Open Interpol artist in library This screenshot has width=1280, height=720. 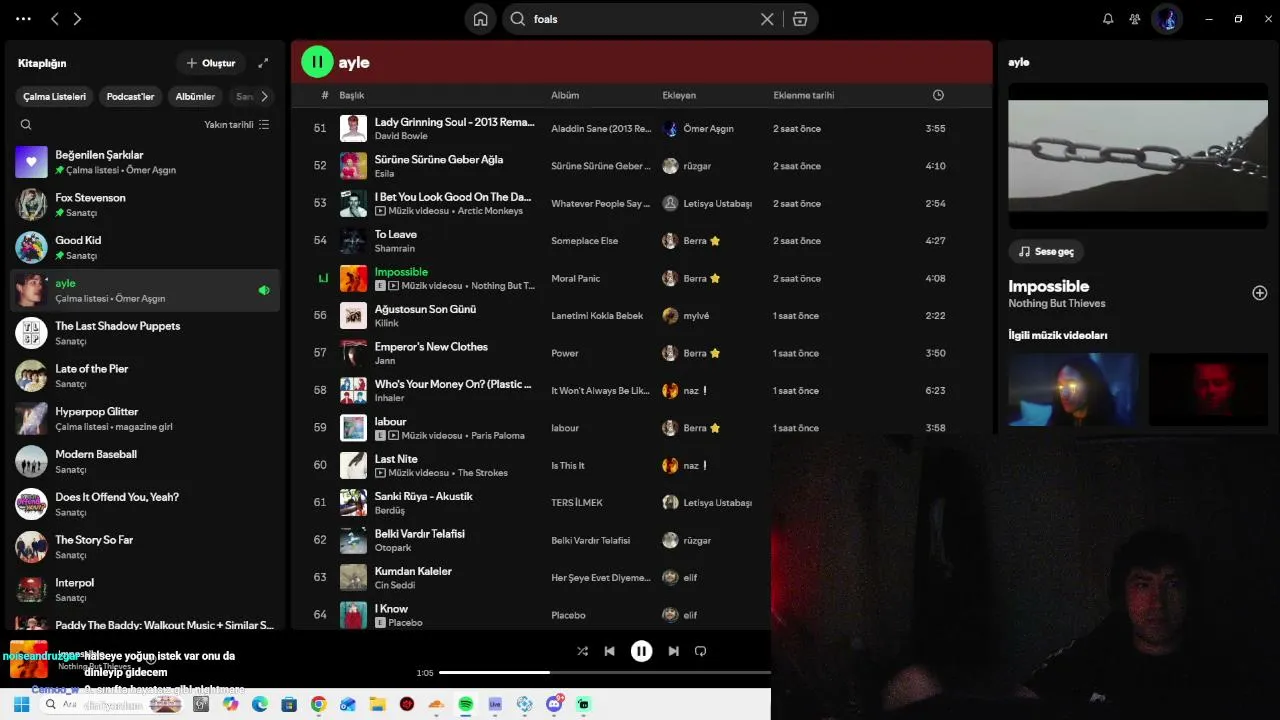[x=145, y=590]
